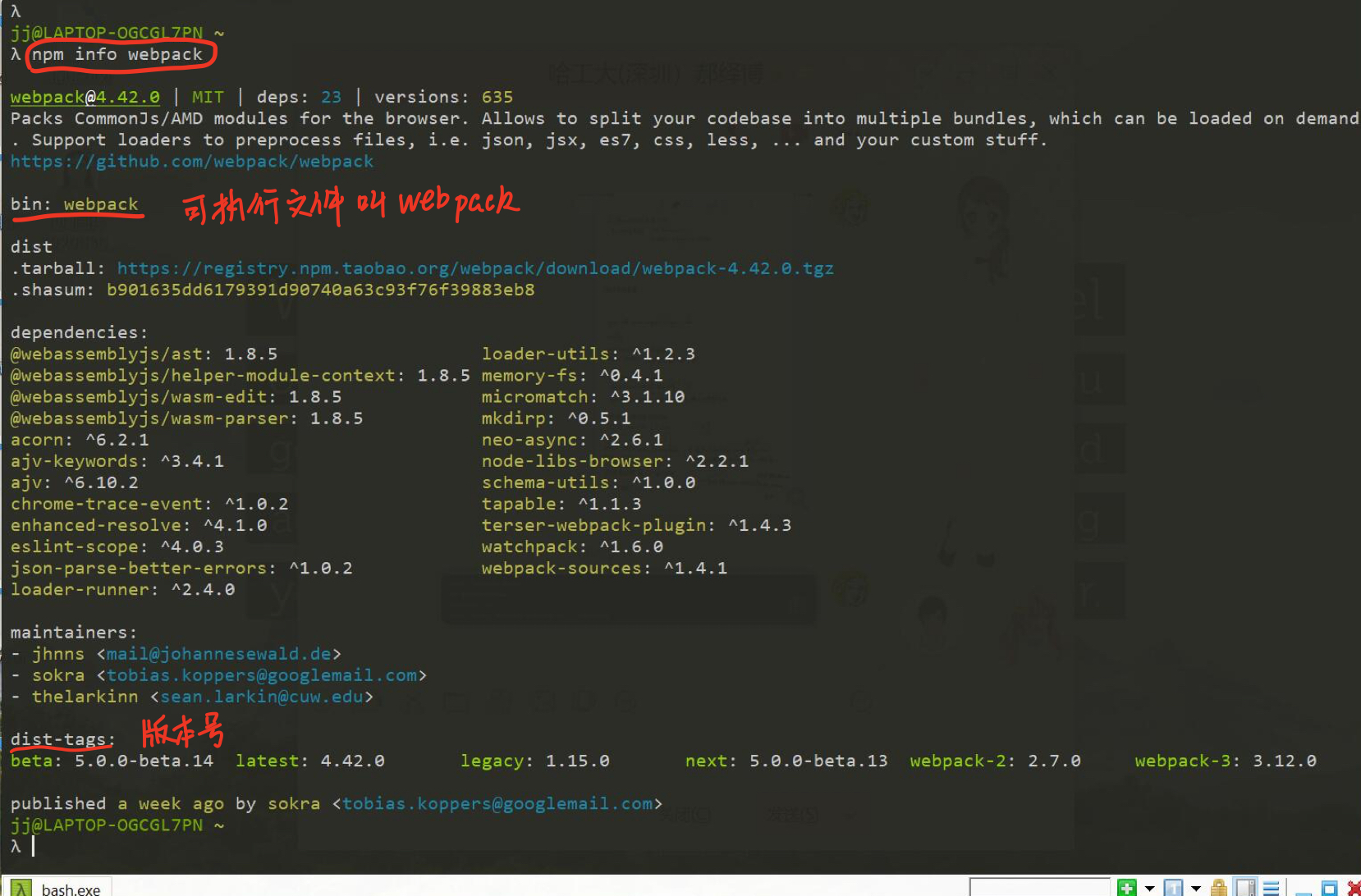
Task: Click 'loader-runner: ^2.4.0' dependency
Action: tap(123, 589)
